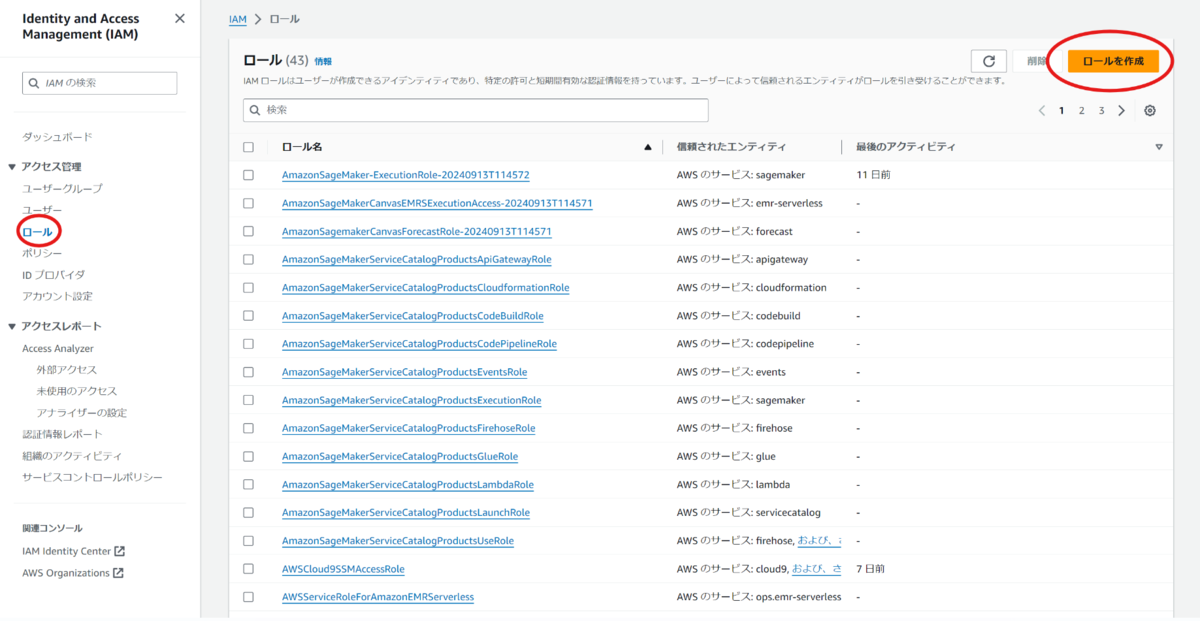The width and height of the screenshot is (1200, 621).
Task: Check AWSCloud9SSMAccessRole row checkbox
Action: pos(248,569)
